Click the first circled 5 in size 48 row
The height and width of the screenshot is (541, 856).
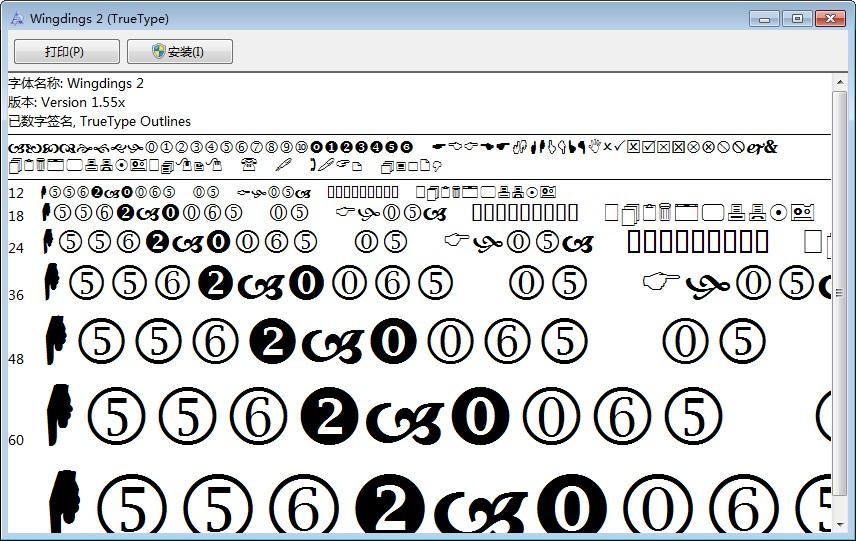[101, 343]
